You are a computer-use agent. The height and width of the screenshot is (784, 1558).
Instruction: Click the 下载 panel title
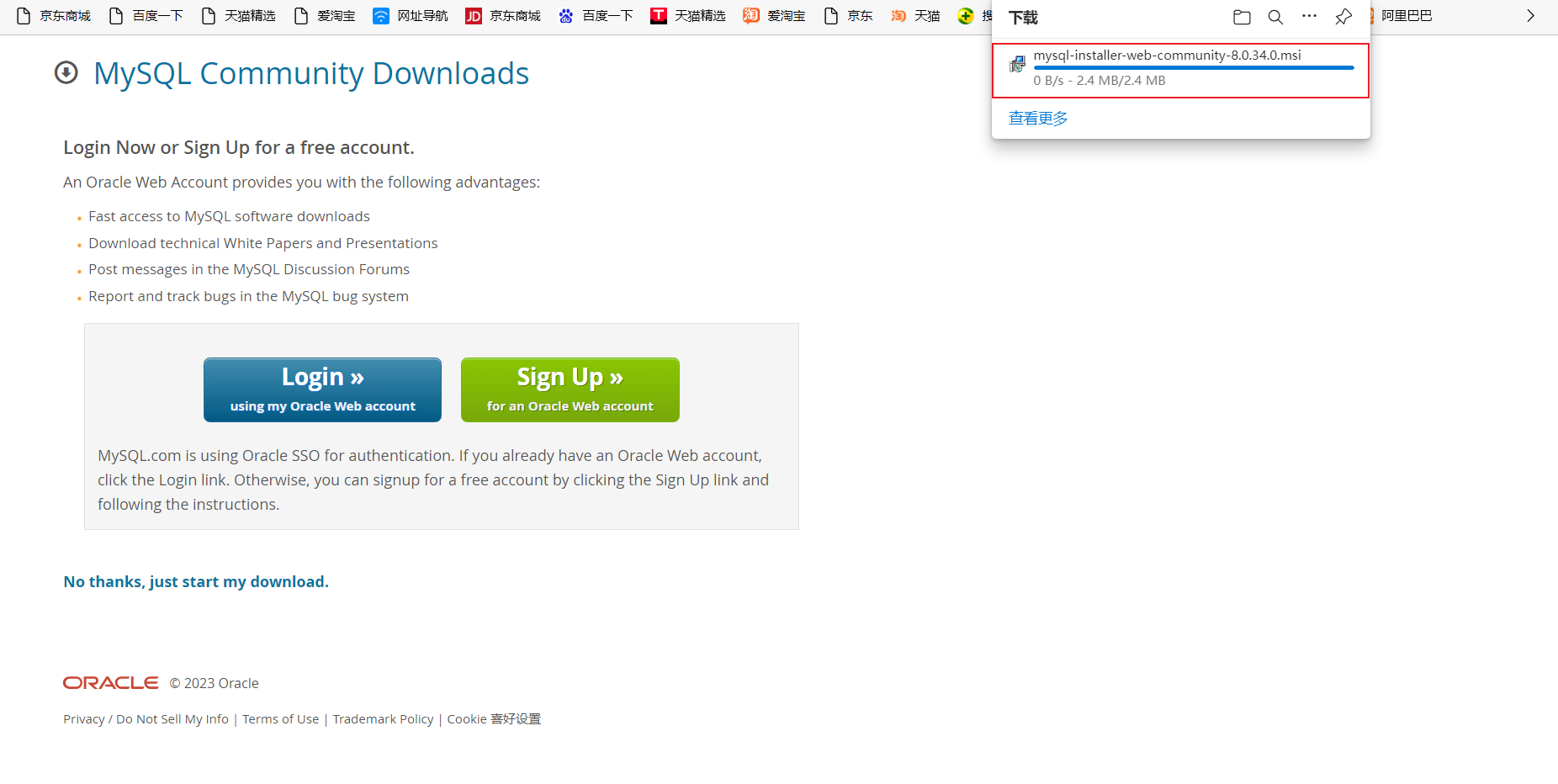[1023, 18]
